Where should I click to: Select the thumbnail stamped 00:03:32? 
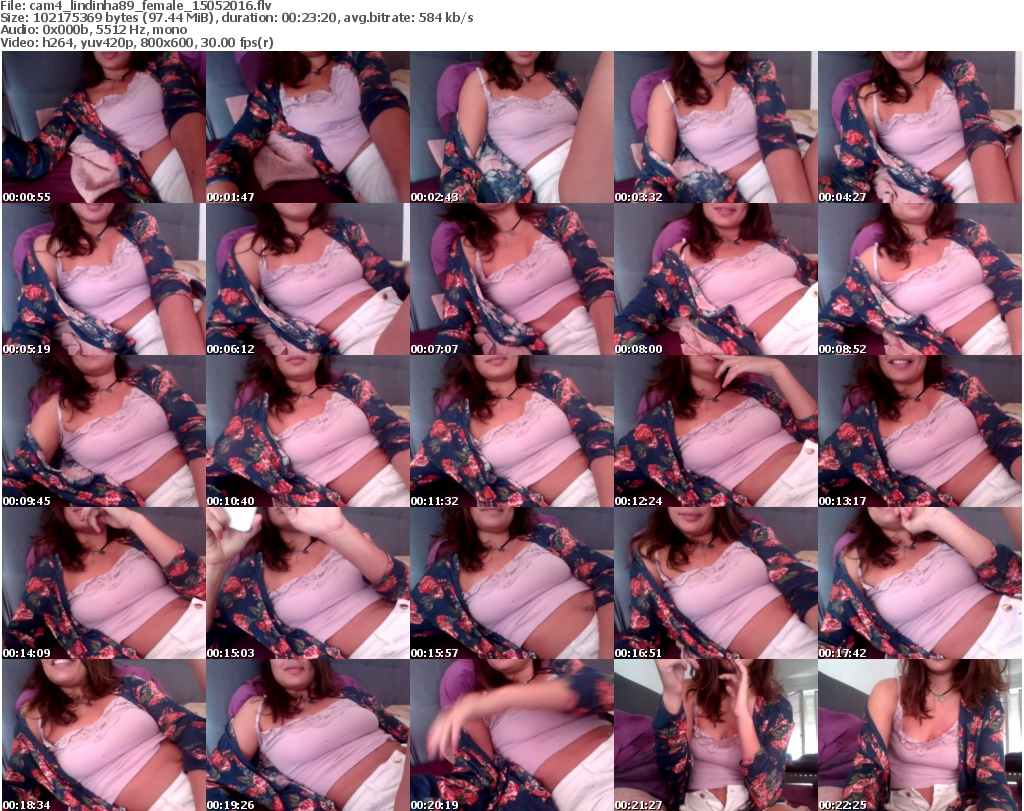pos(716,127)
